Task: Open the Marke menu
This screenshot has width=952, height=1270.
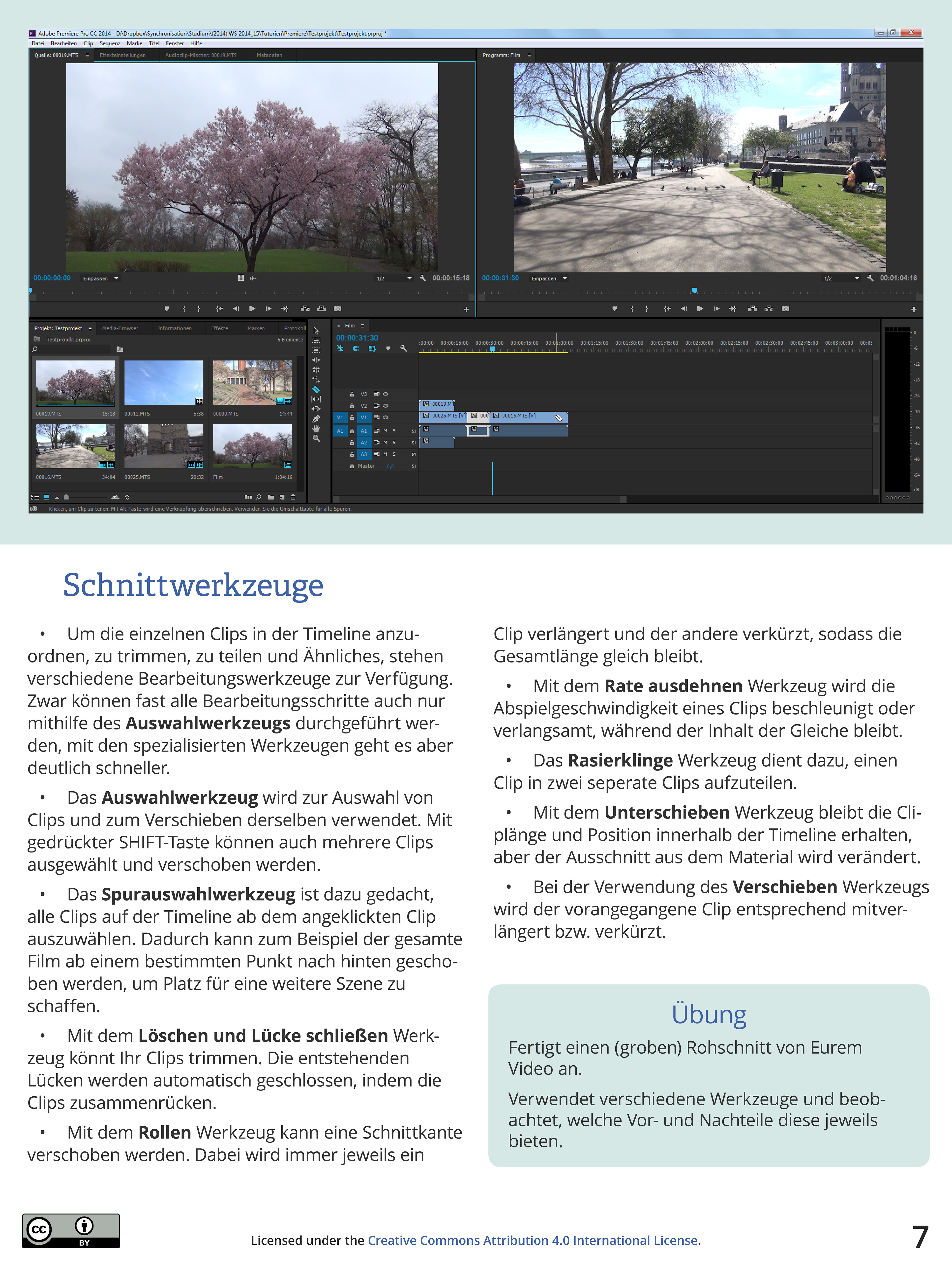Action: pyautogui.click(x=134, y=44)
